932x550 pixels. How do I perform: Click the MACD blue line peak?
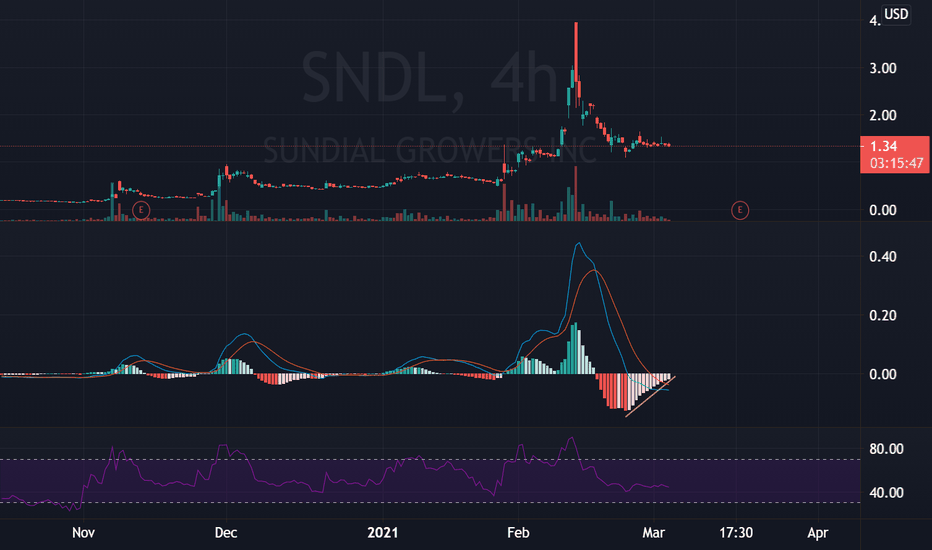tap(578, 243)
